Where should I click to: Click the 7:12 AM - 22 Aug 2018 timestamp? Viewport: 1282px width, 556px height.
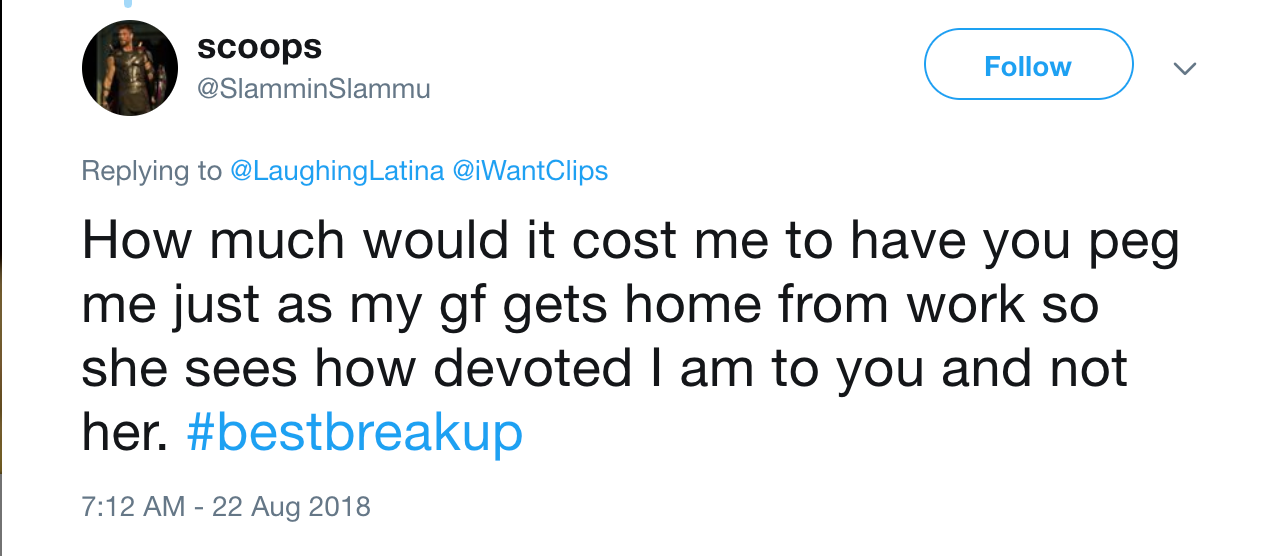click(226, 506)
